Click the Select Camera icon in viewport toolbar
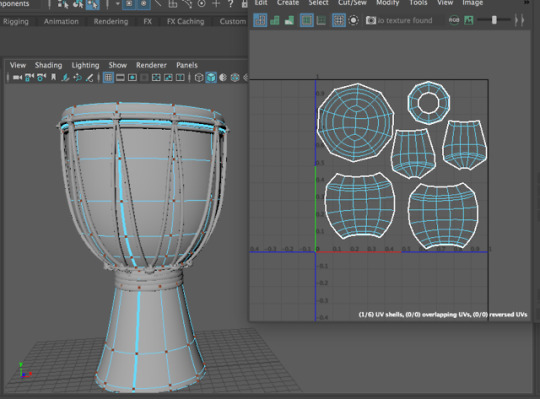This screenshot has height=399, width=540. click(17, 77)
